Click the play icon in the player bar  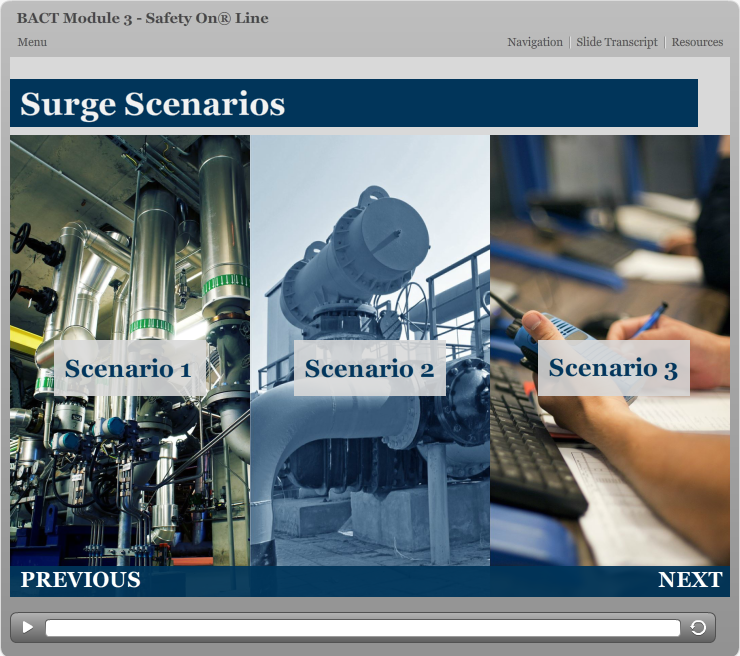28,627
